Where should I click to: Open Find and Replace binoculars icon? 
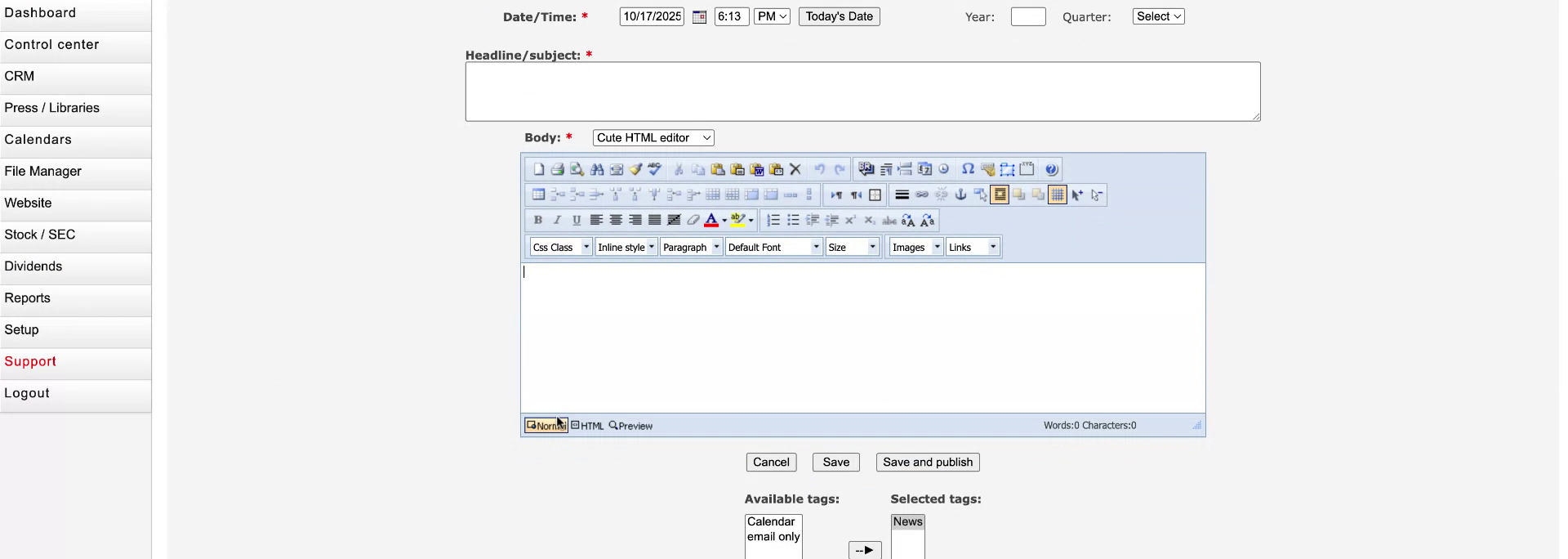pyautogui.click(x=597, y=169)
